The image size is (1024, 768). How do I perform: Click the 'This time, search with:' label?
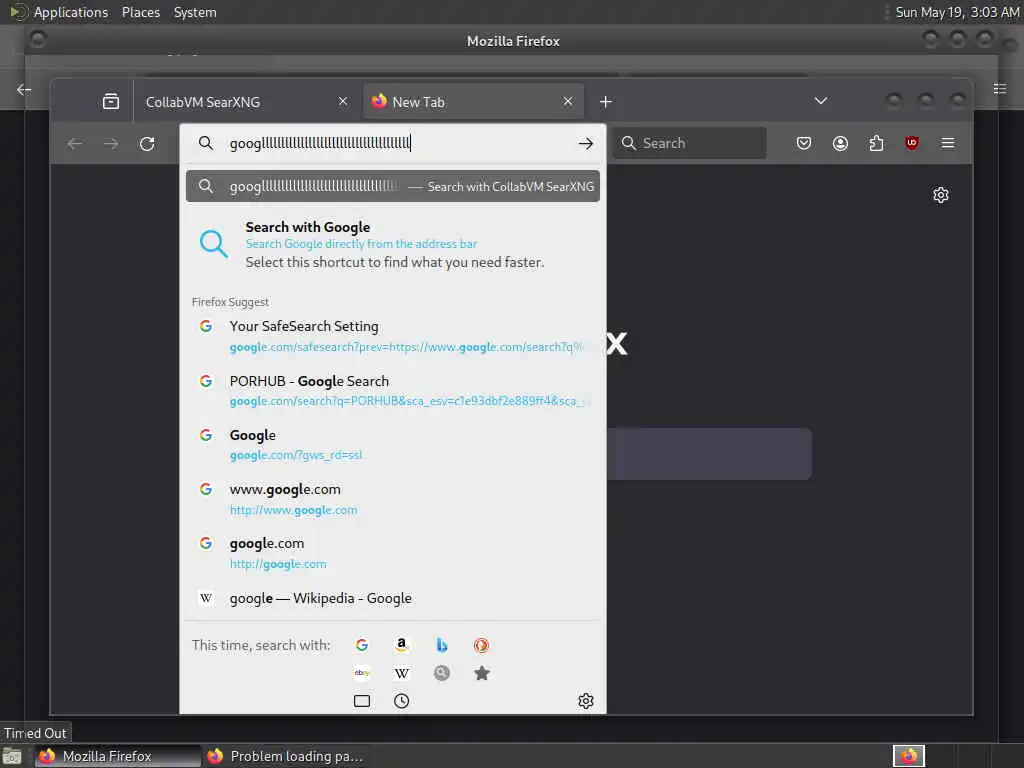click(261, 645)
